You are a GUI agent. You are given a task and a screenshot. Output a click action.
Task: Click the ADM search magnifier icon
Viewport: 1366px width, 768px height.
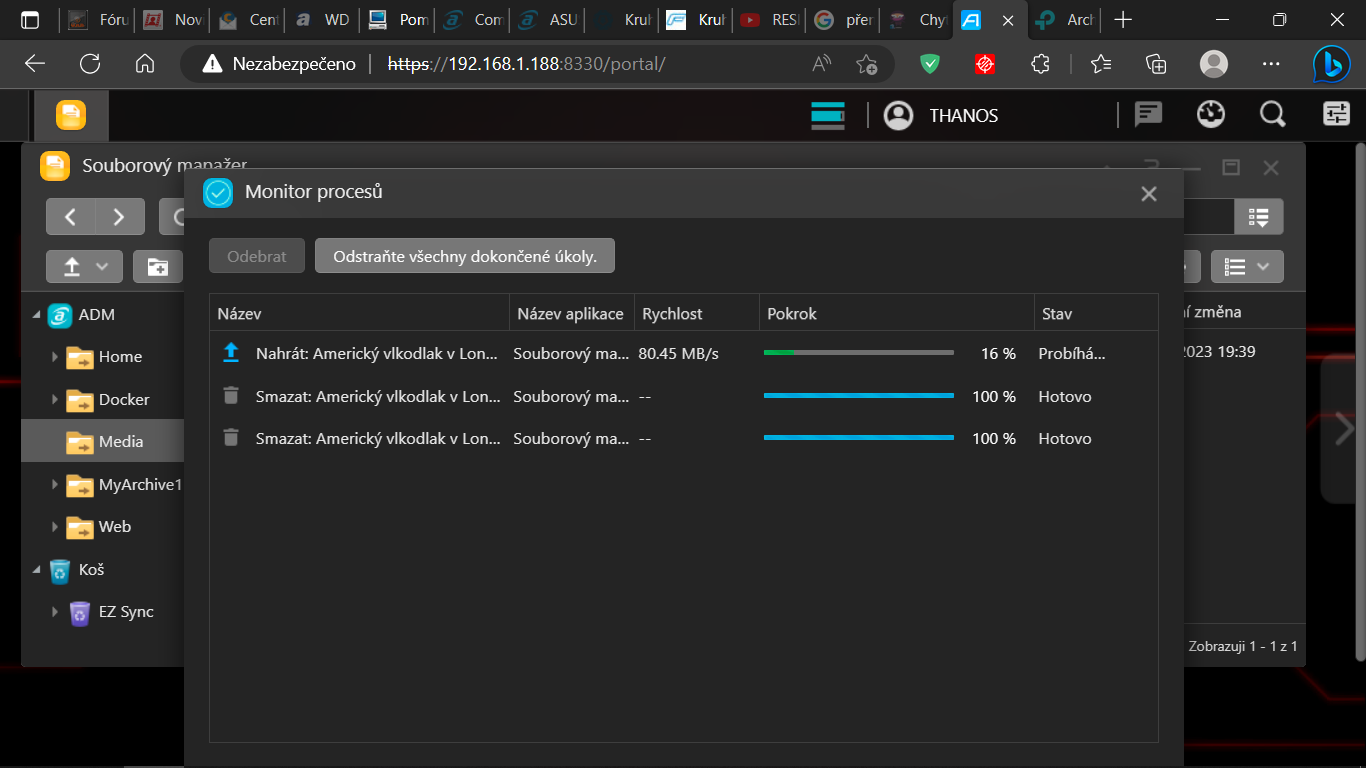pyautogui.click(x=1272, y=115)
